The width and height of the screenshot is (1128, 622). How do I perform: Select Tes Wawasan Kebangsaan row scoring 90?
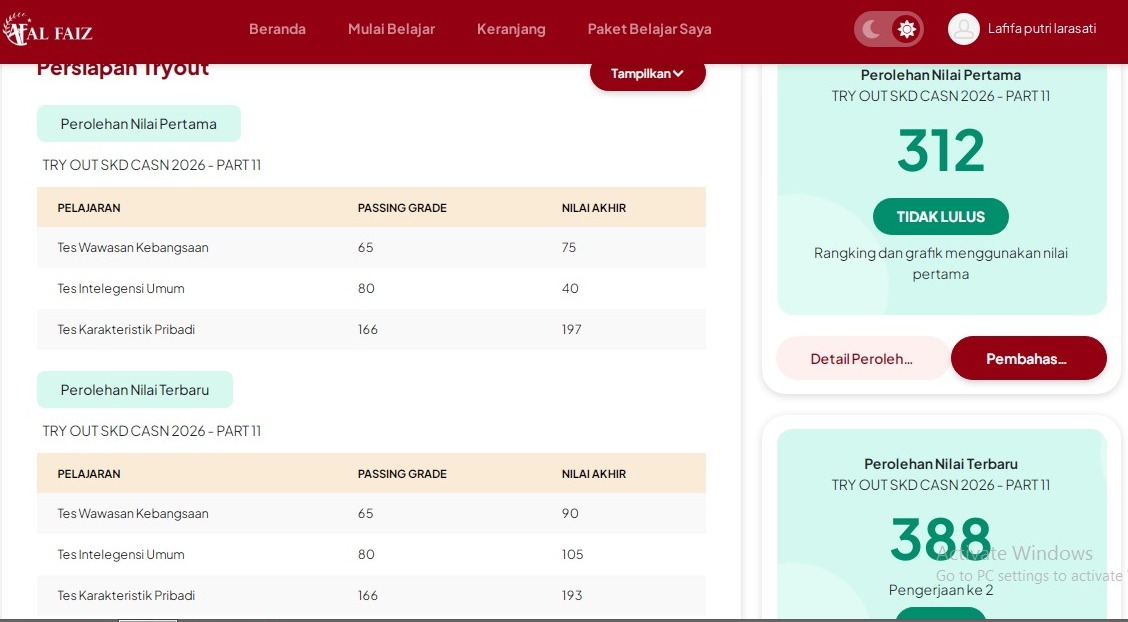tap(371, 513)
